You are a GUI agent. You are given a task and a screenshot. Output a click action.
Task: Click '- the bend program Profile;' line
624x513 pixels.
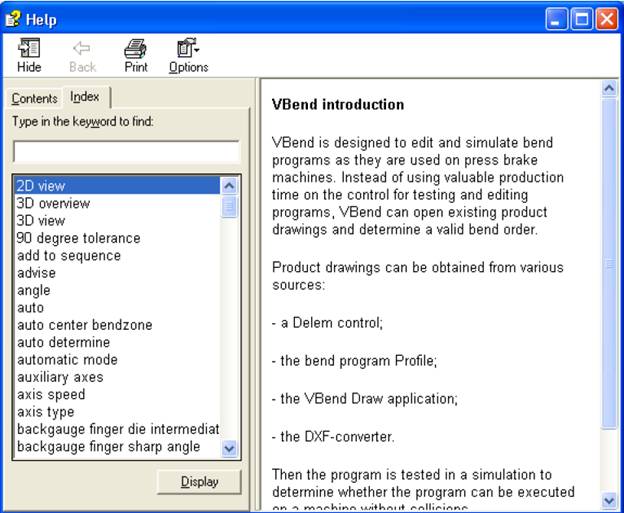[354, 361]
